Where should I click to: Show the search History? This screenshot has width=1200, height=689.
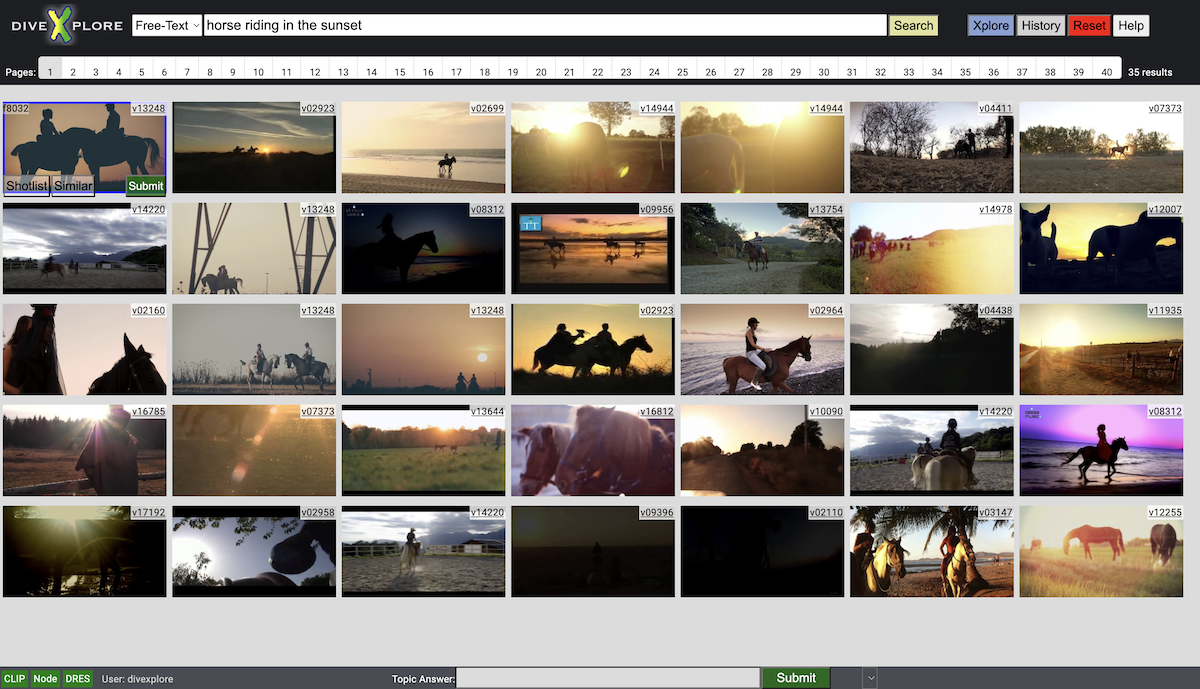(1040, 26)
